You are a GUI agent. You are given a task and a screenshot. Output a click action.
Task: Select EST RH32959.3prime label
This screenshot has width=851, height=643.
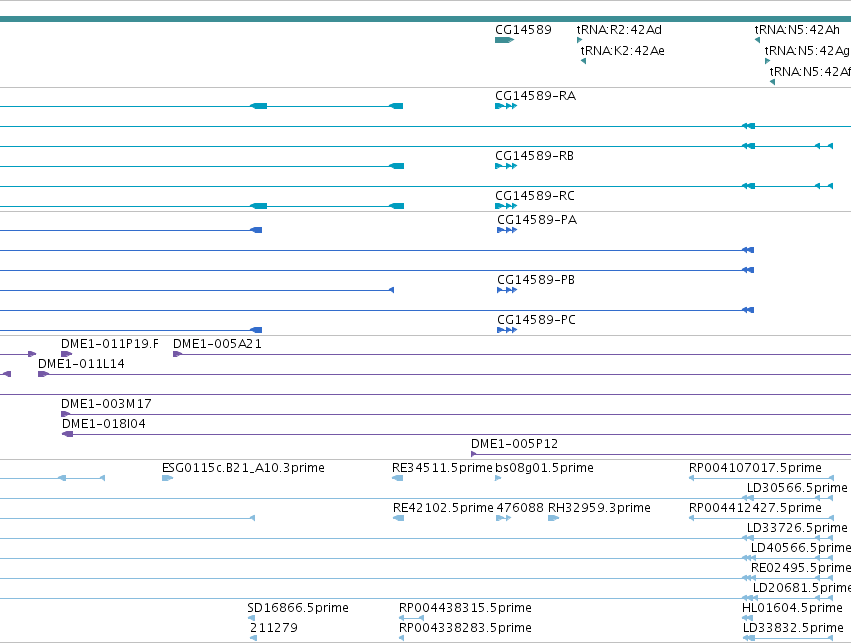pos(599,508)
